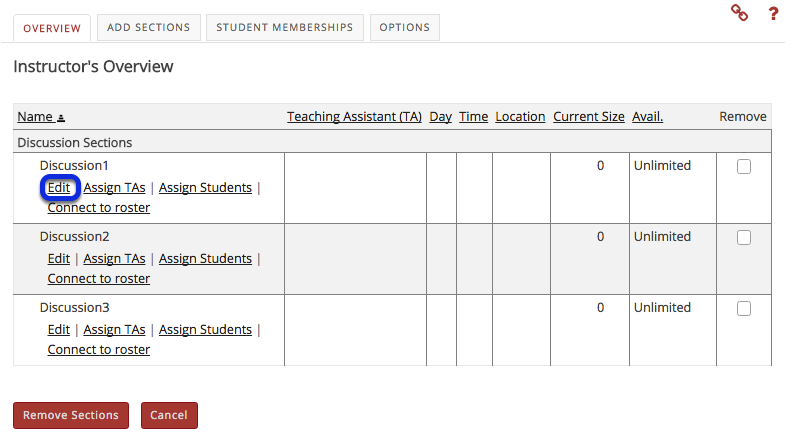This screenshot has height=446, width=800.
Task: Sort sections by Location header
Action: coord(520,117)
